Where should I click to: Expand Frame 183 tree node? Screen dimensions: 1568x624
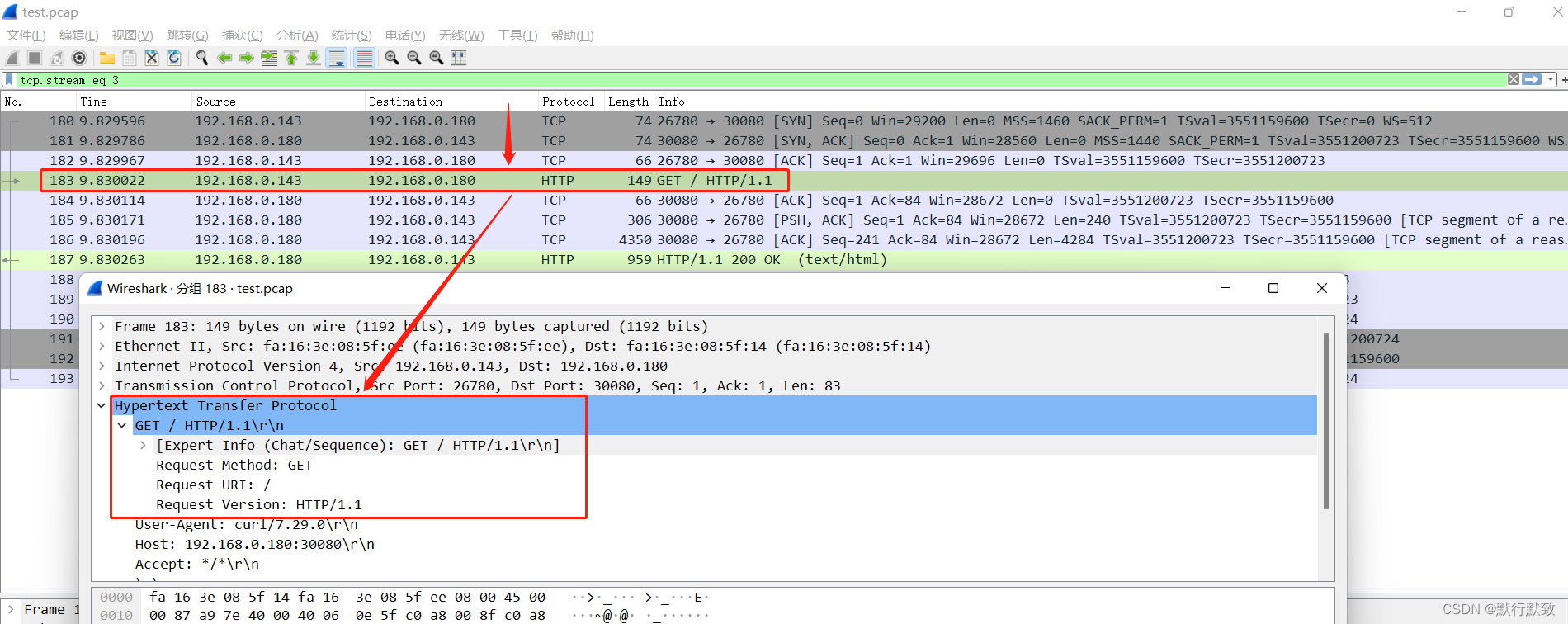(x=102, y=327)
